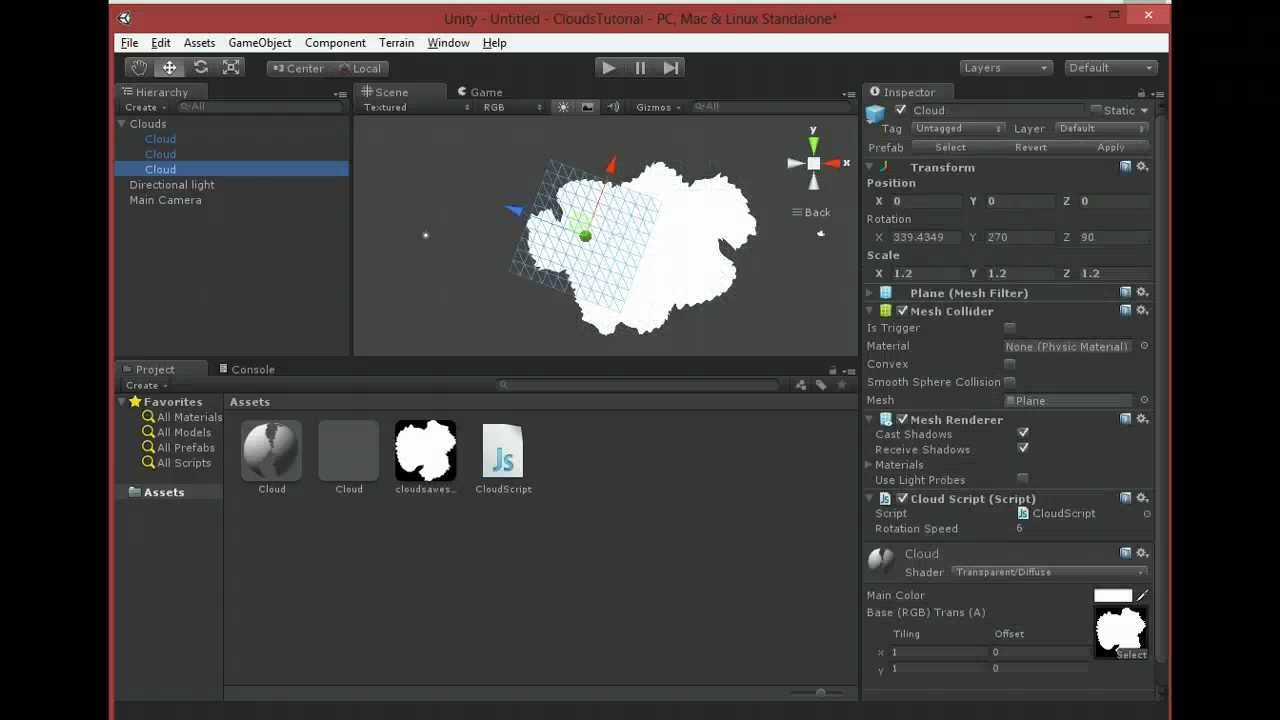This screenshot has width=1280, height=720.
Task: Click Search by Label tag icon
Action: [821, 385]
